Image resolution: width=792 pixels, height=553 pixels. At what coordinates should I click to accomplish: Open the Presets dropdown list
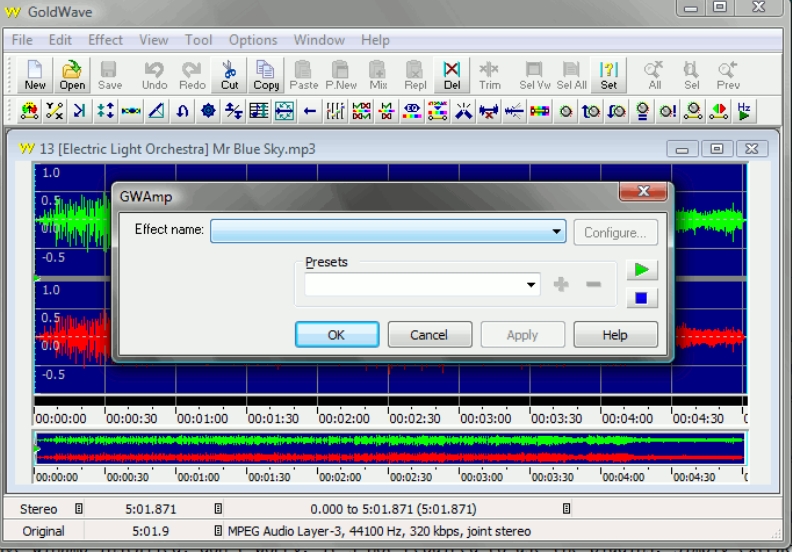tap(531, 284)
